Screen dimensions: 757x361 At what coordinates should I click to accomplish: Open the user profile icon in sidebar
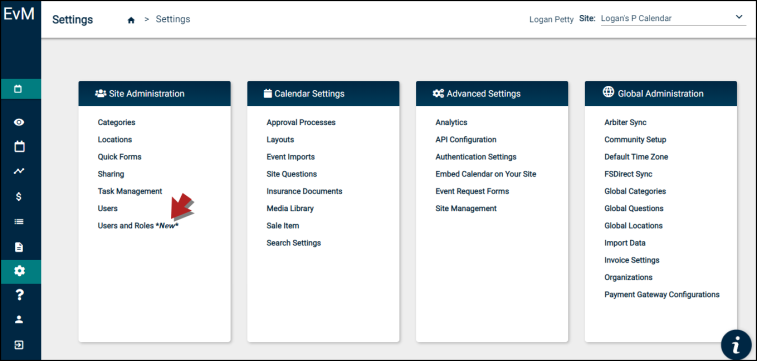coord(19,319)
